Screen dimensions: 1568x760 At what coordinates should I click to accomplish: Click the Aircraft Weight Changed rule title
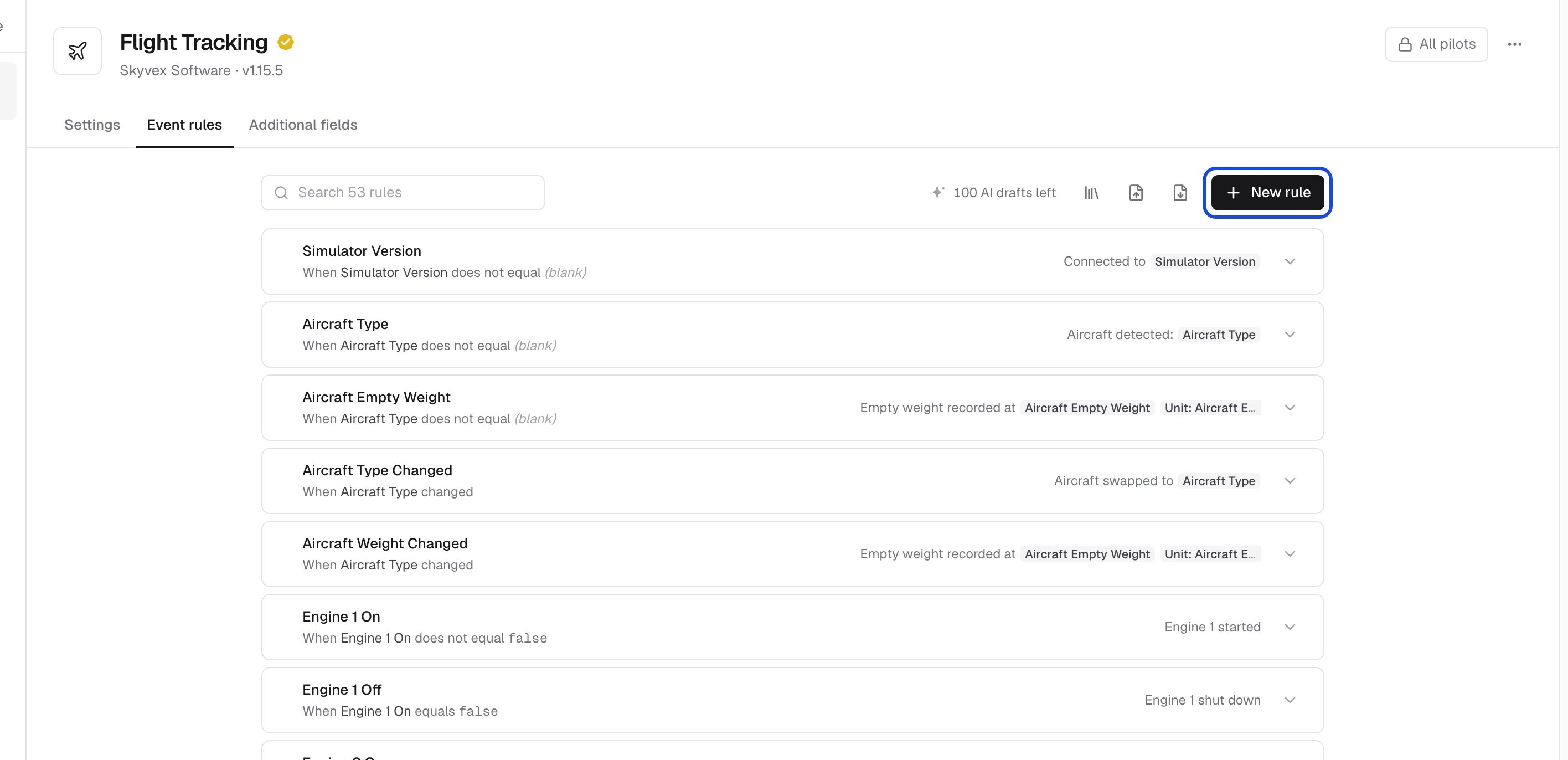coord(385,543)
